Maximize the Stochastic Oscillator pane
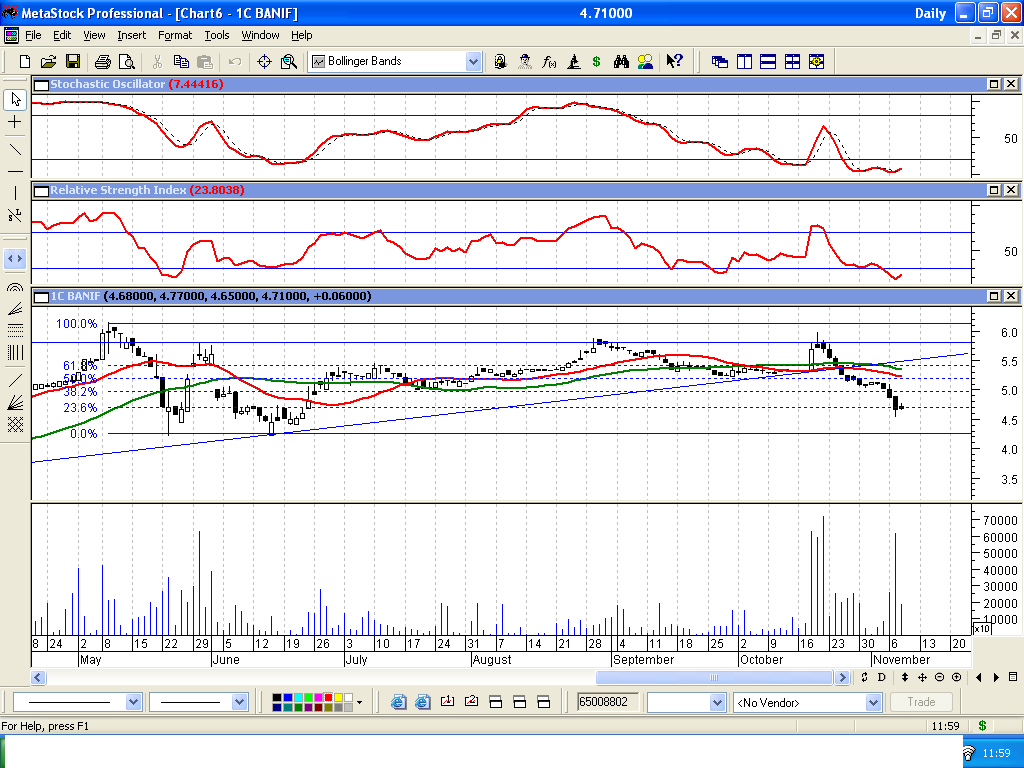The image size is (1024, 768). [994, 85]
